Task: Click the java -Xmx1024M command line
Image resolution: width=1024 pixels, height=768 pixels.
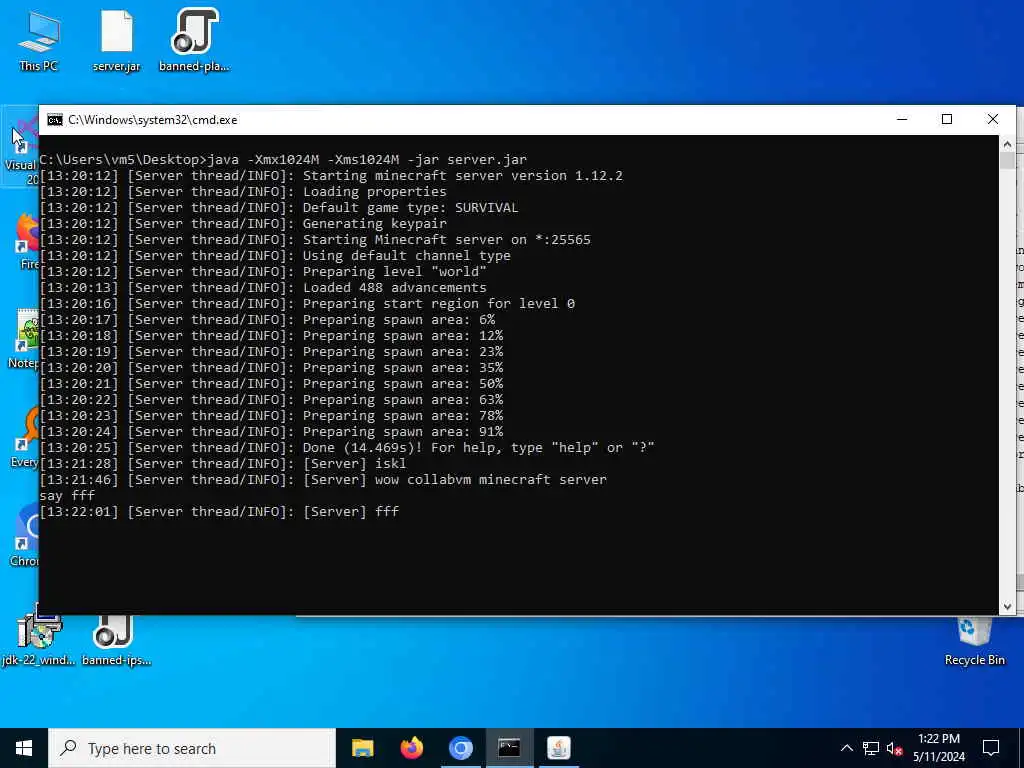Action: pyautogui.click(x=283, y=159)
